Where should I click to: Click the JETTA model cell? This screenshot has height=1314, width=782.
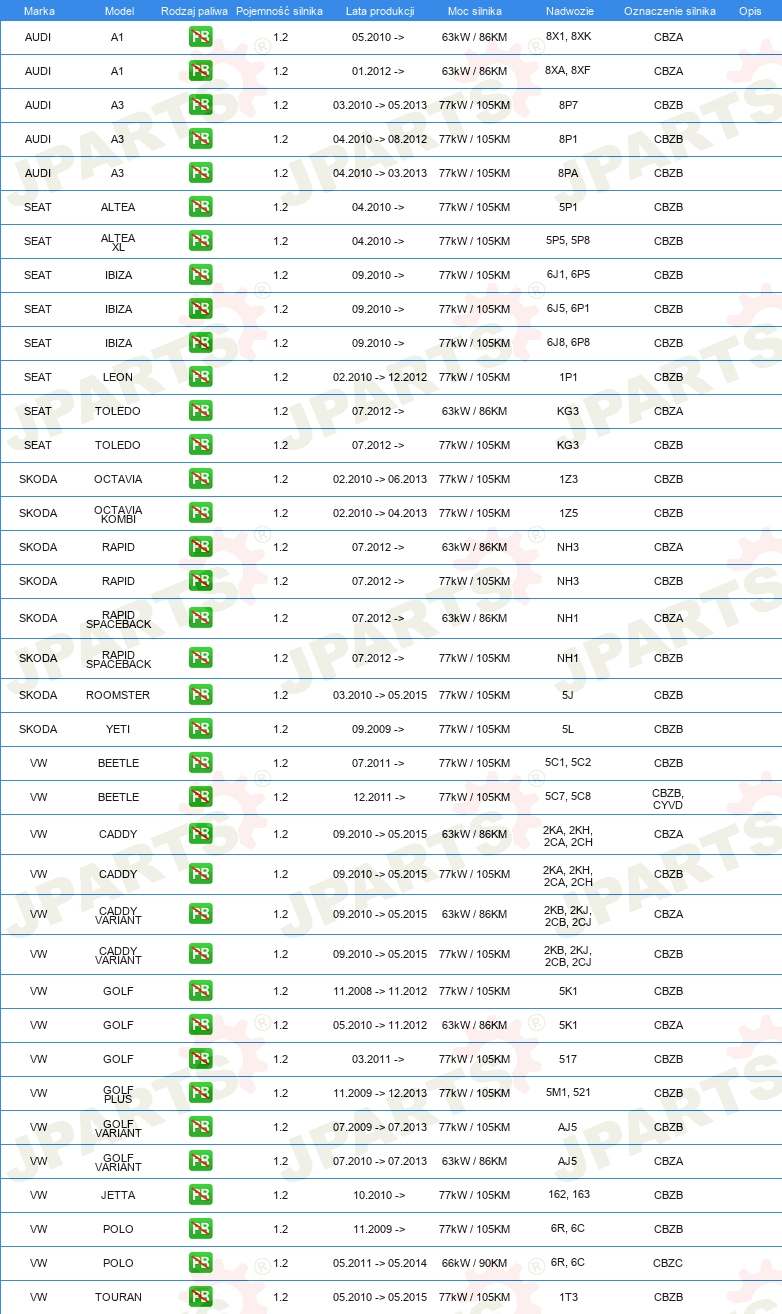coord(118,1195)
